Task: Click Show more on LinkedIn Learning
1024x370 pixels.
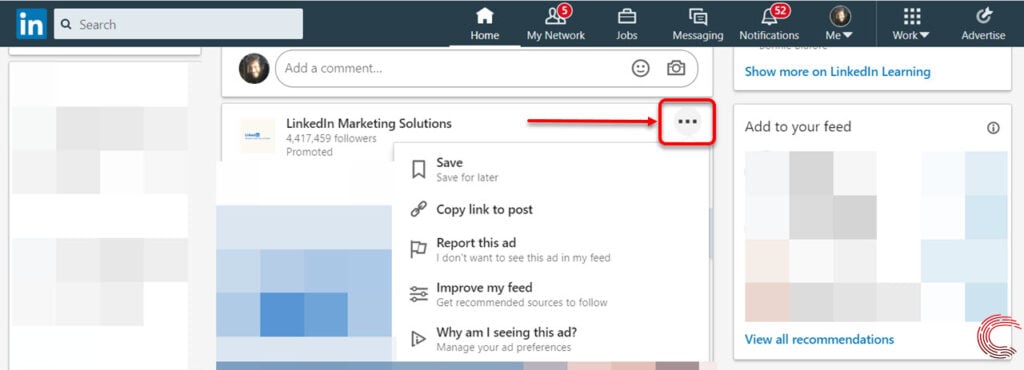Action: pyautogui.click(x=837, y=72)
